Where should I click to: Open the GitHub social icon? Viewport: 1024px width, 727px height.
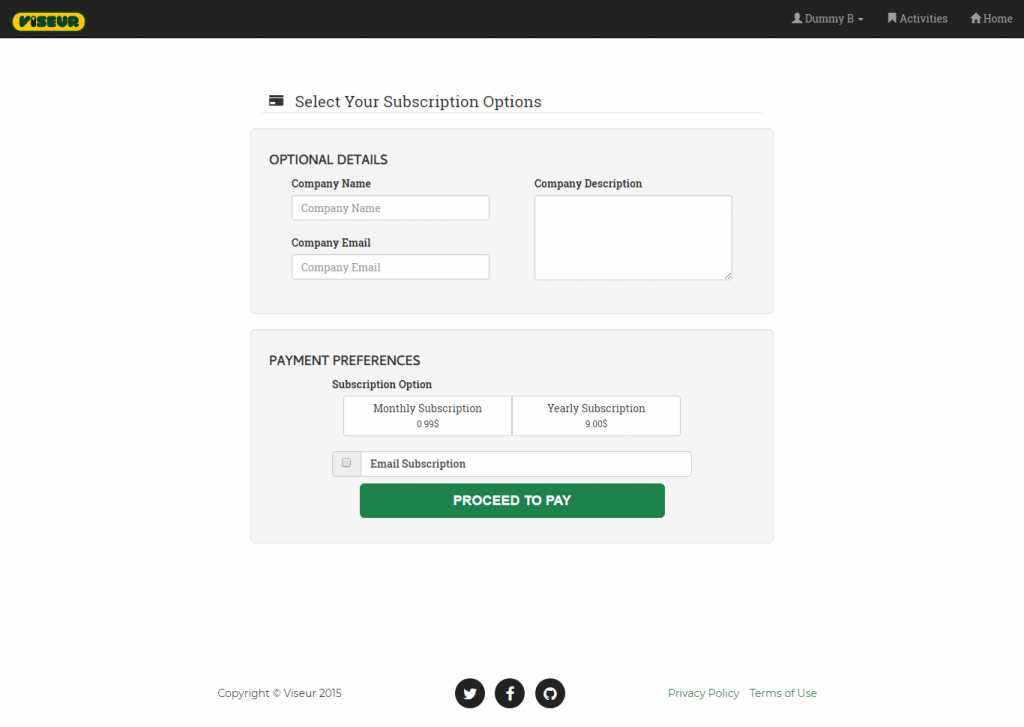pyautogui.click(x=550, y=693)
